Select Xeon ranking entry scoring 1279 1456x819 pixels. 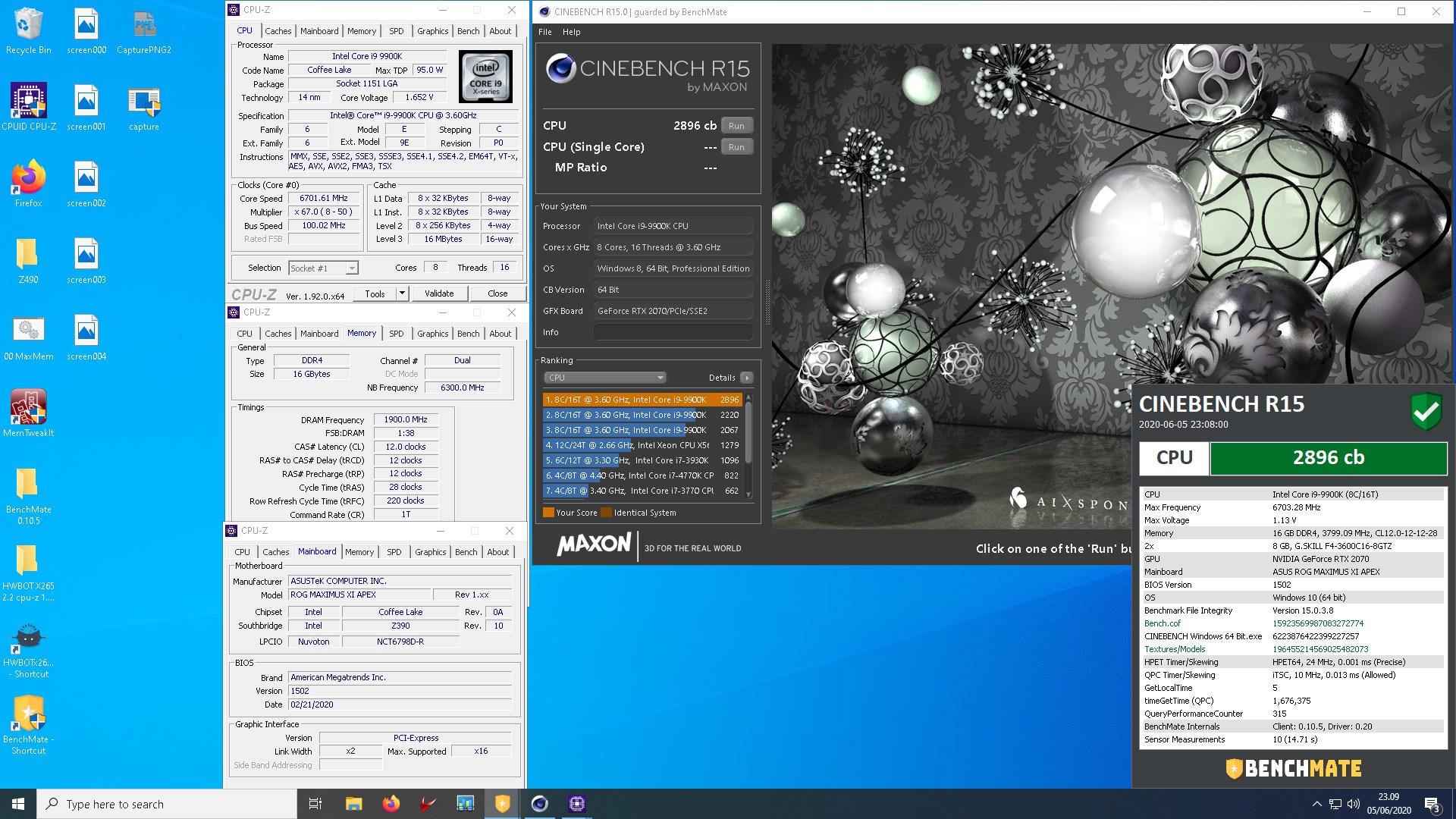(642, 445)
